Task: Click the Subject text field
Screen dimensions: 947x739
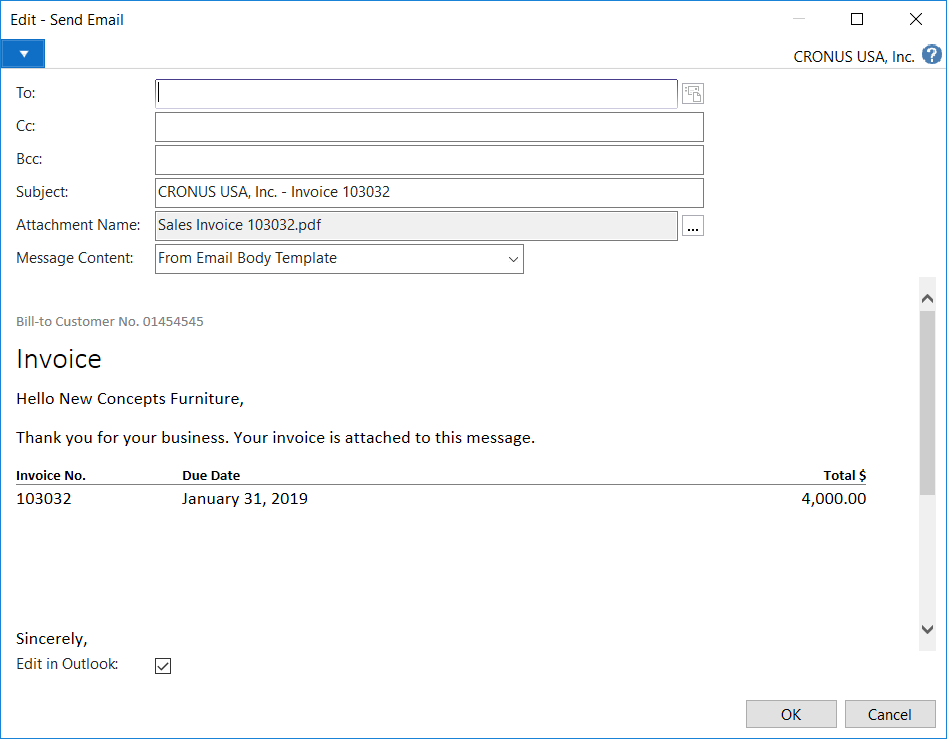Action: coord(429,193)
